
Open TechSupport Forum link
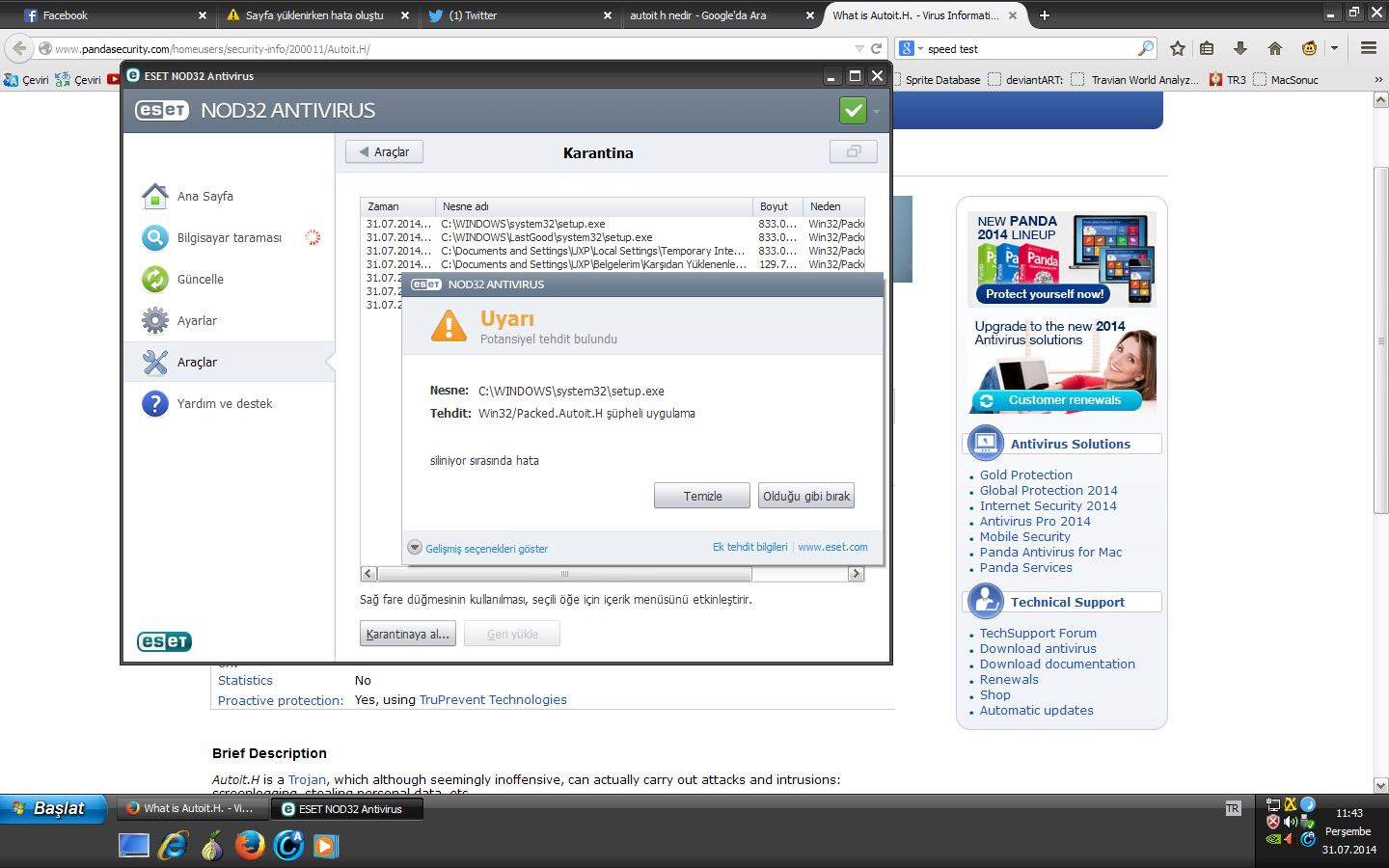click(1038, 633)
